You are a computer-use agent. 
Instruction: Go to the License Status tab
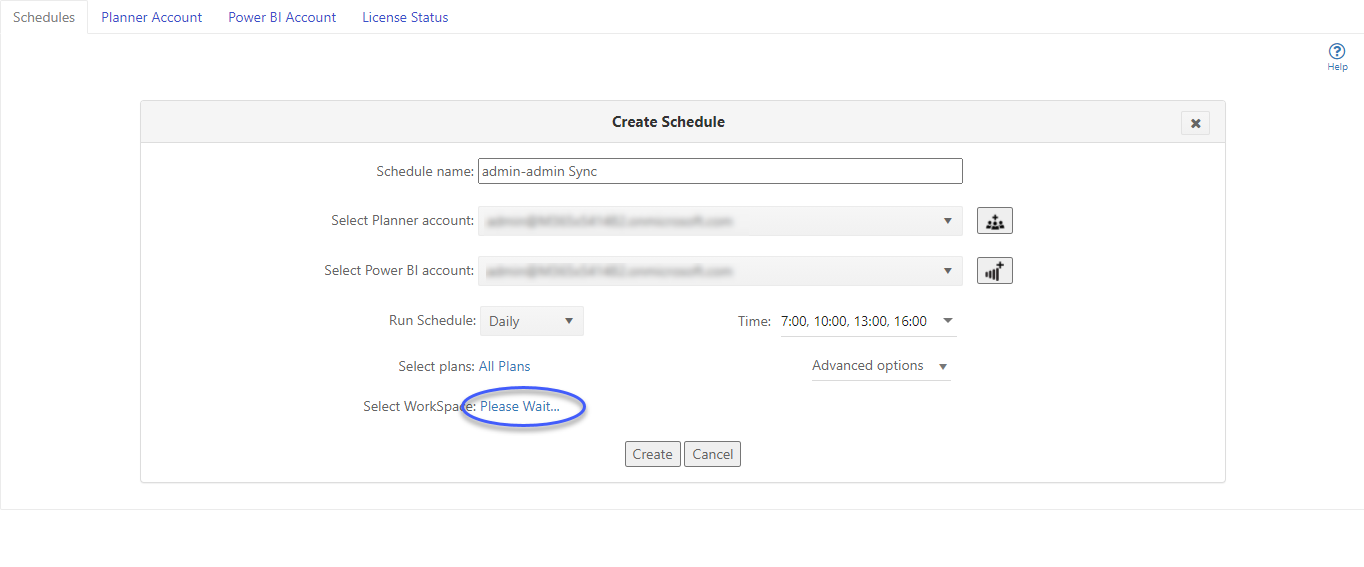pyautogui.click(x=405, y=17)
